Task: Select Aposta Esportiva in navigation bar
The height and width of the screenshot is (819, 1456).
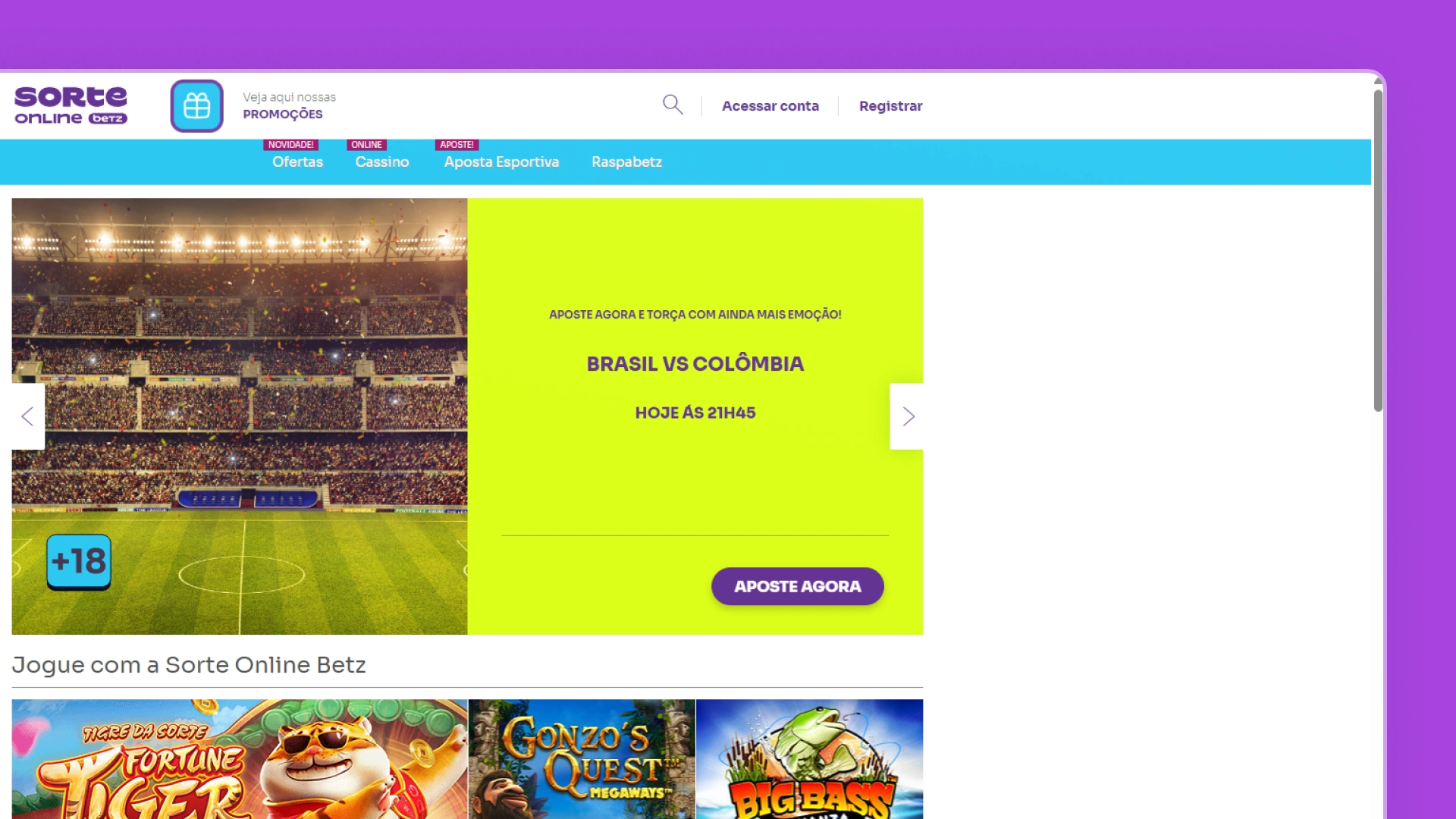Action: click(x=501, y=162)
